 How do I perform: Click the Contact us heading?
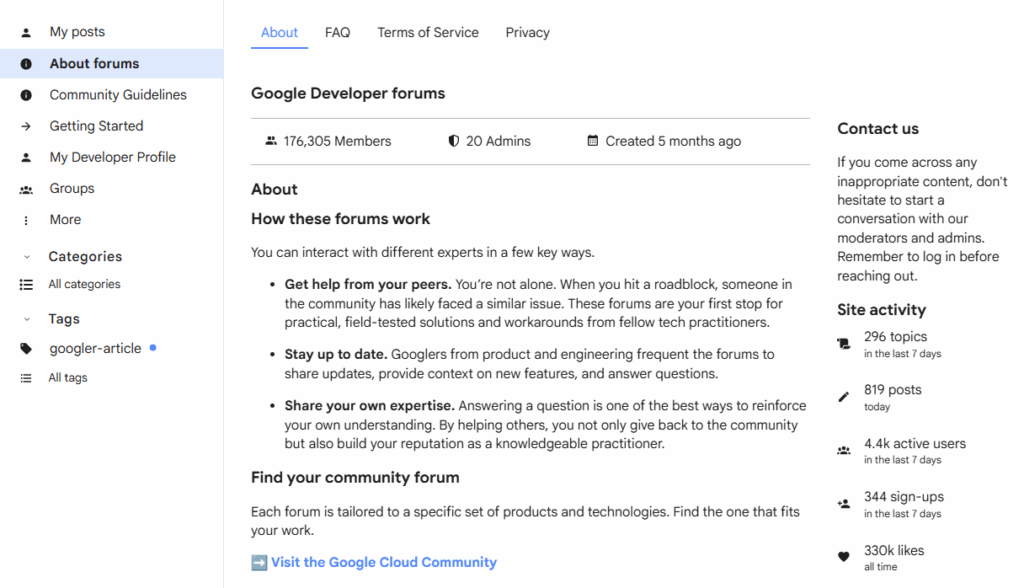tap(878, 129)
